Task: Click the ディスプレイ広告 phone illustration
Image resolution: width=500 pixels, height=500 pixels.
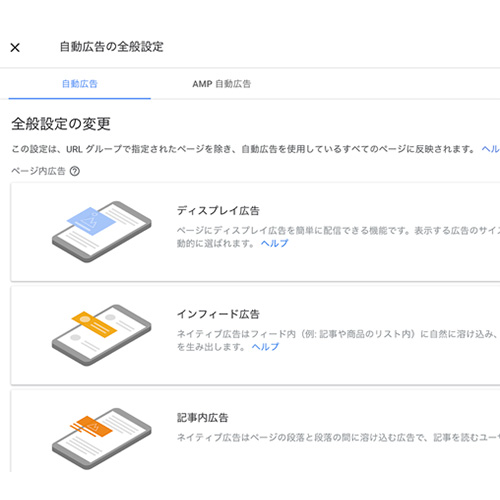Action: pos(102,232)
